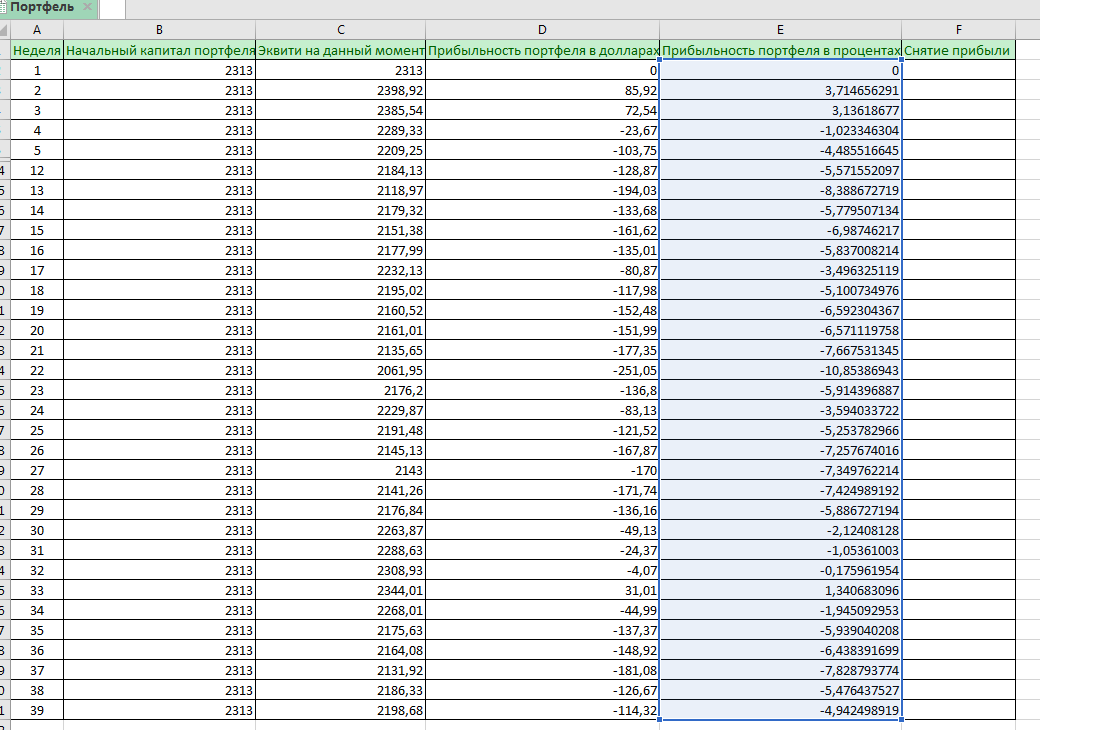Click the Начальный капитал портфеля header cell

[x=159, y=50]
